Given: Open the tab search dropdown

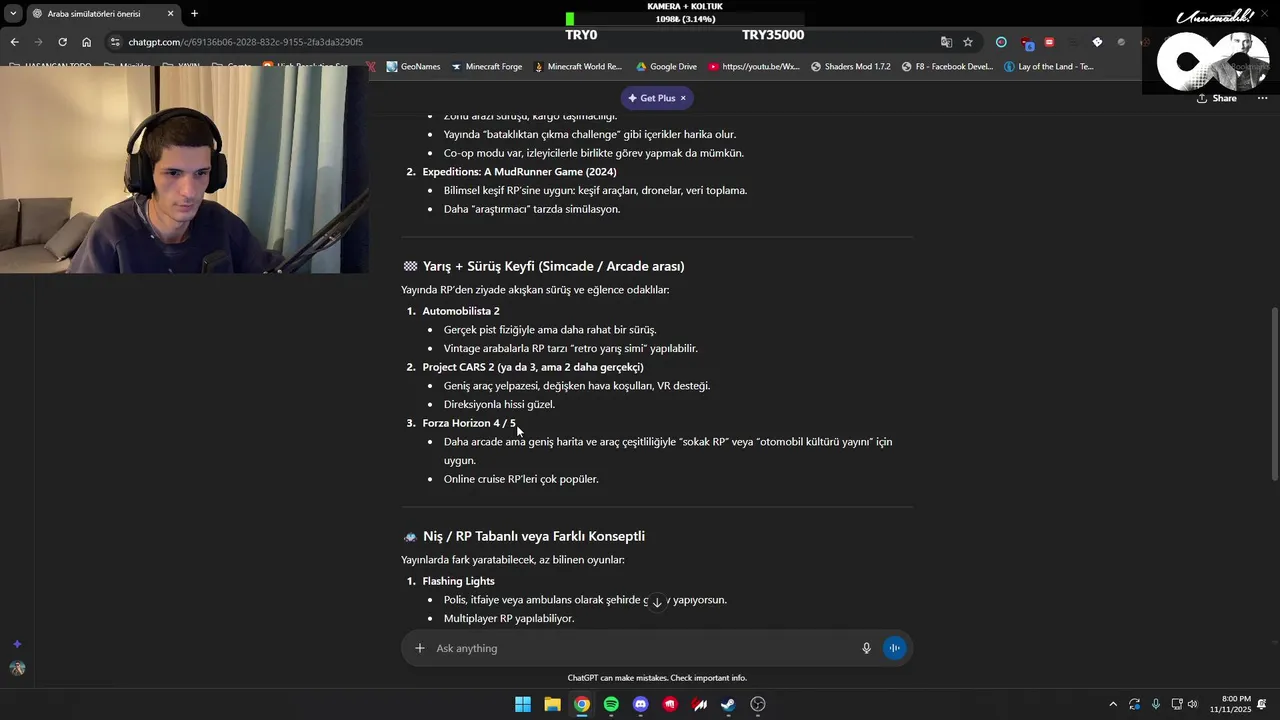Looking at the screenshot, I should pos(13,14).
